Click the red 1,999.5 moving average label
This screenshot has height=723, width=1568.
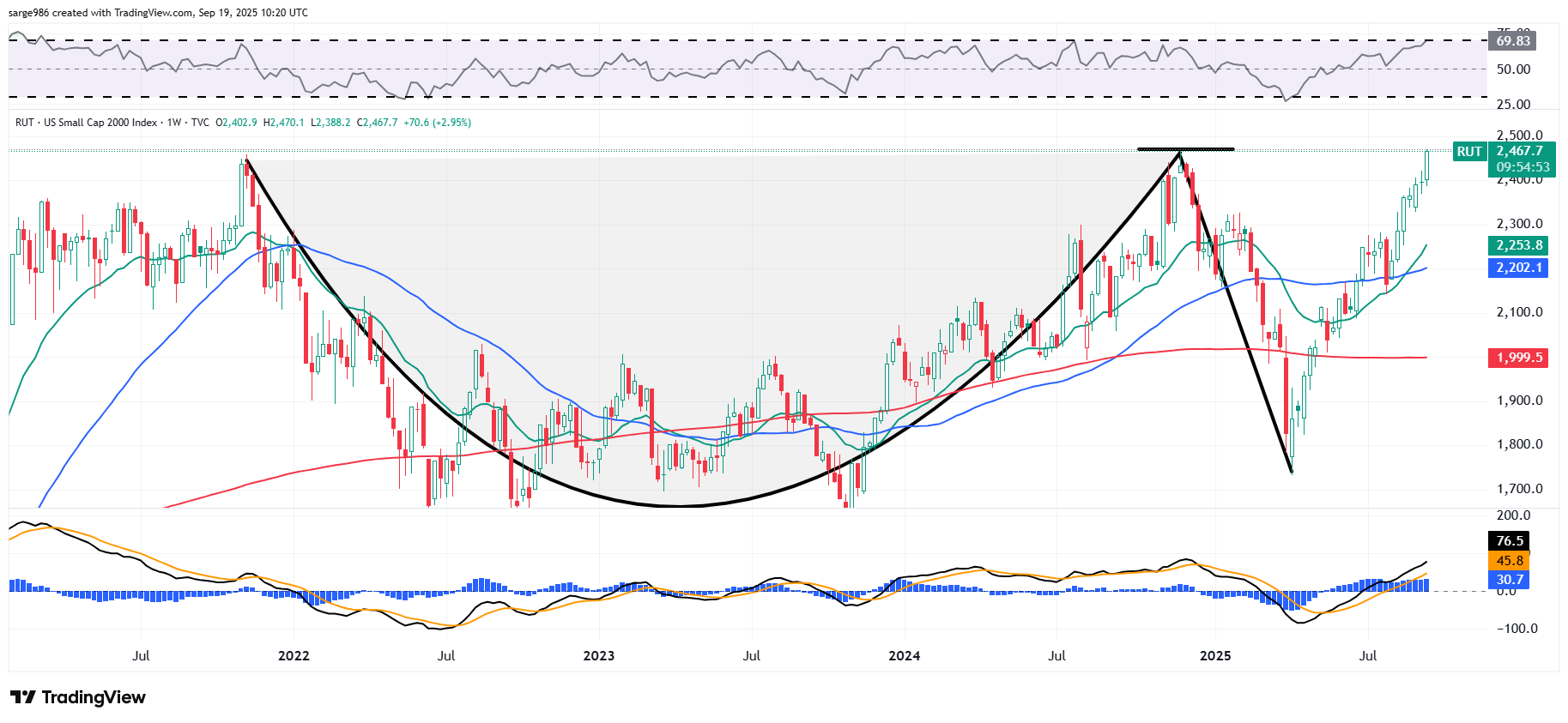point(1518,358)
